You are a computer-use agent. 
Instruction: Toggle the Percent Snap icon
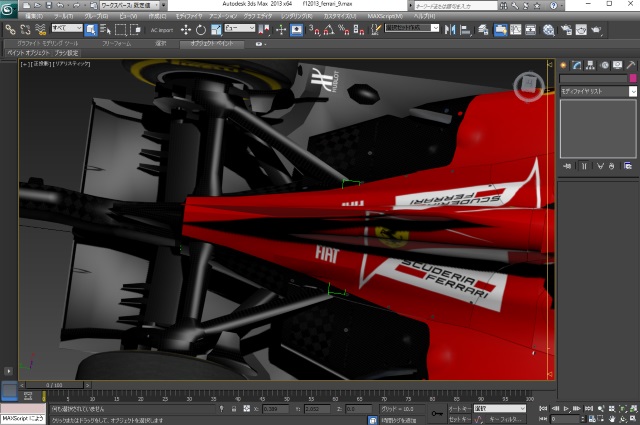point(344,30)
